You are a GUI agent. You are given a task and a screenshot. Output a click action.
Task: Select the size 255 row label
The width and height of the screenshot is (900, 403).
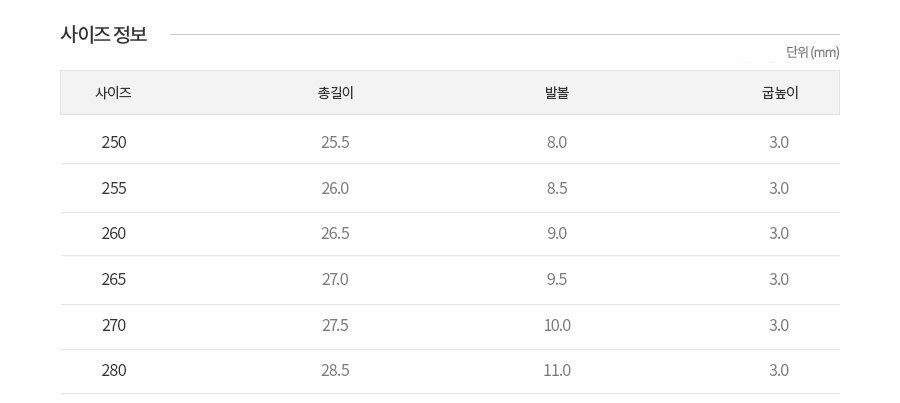tap(114, 188)
